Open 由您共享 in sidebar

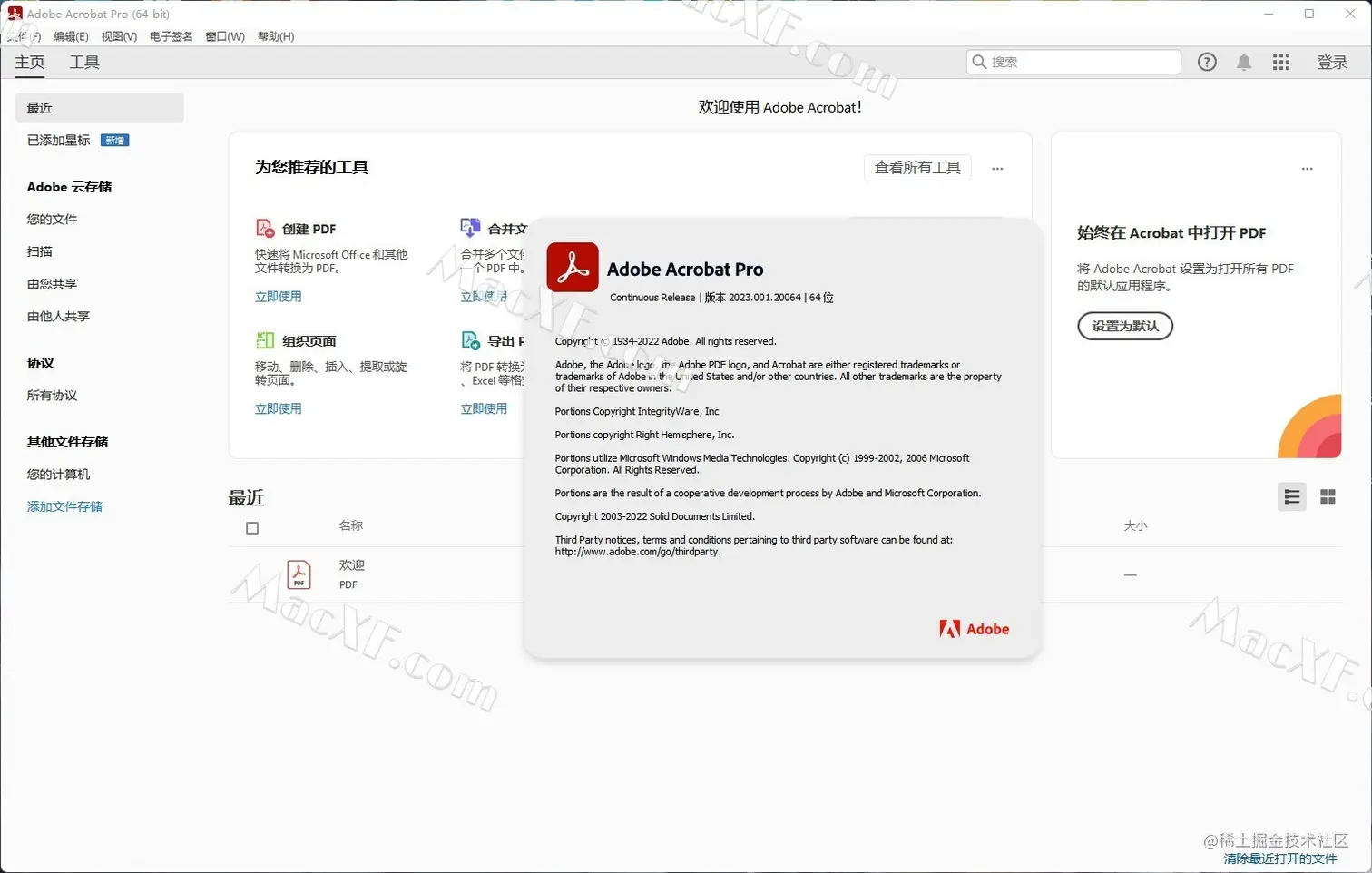pos(52,284)
